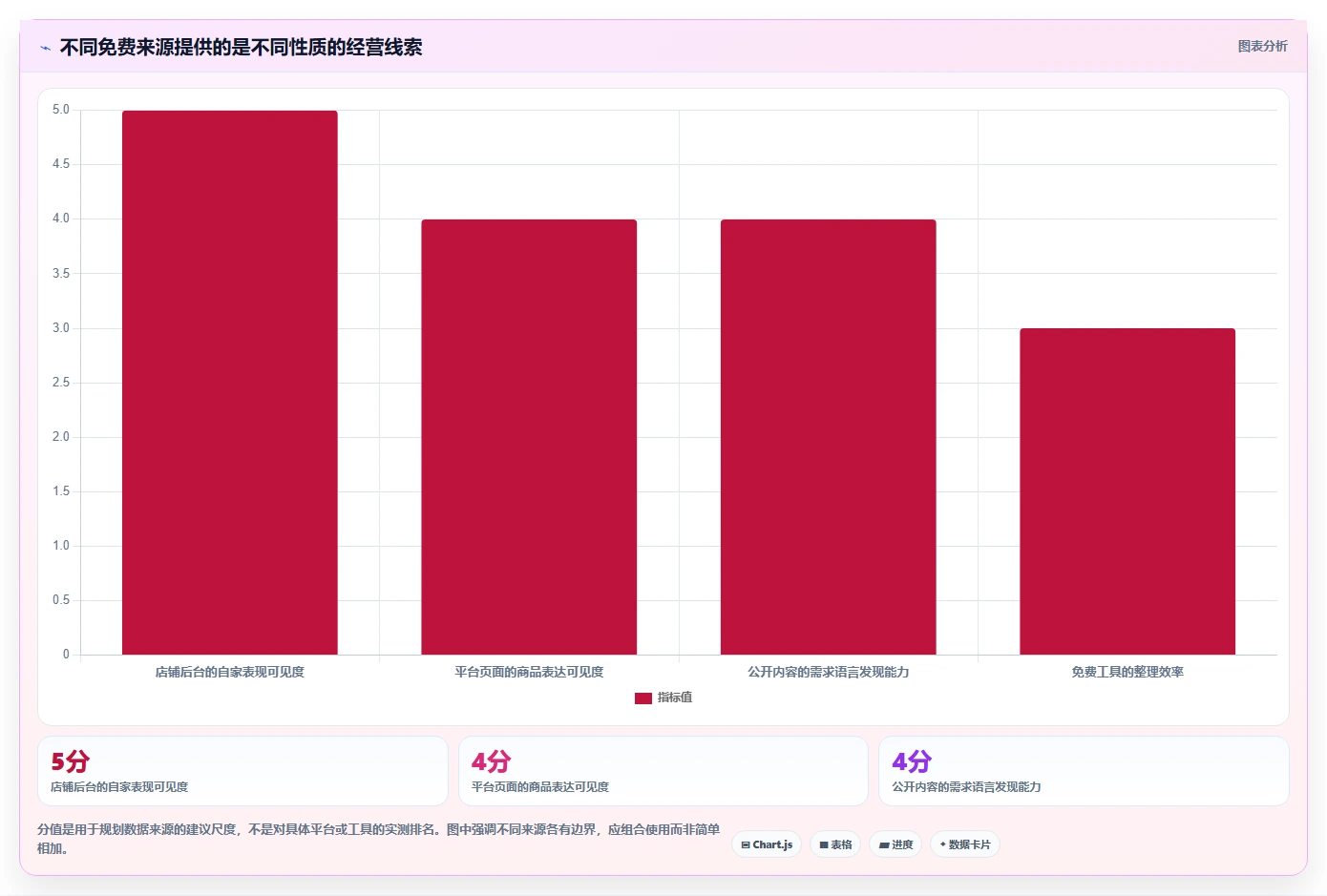This screenshot has width=1327, height=896.
Task: Select the Chart.js tag chip
Action: pos(767,844)
